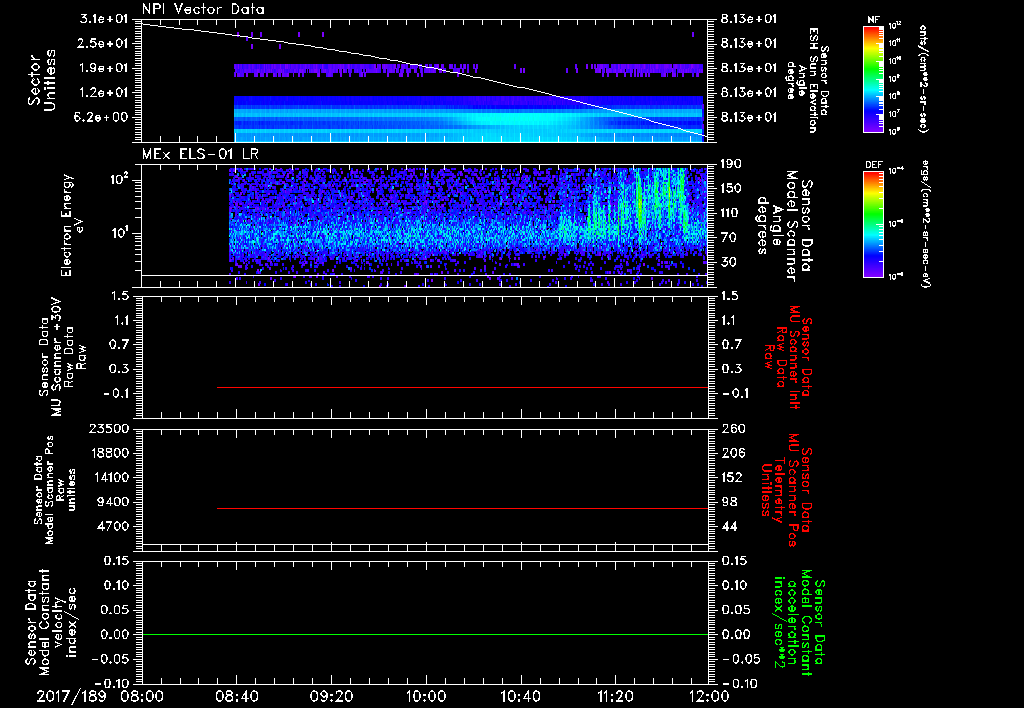
Task: Click the red 'MU Scanner Inh Raw Data' label
Action: click(x=787, y=357)
